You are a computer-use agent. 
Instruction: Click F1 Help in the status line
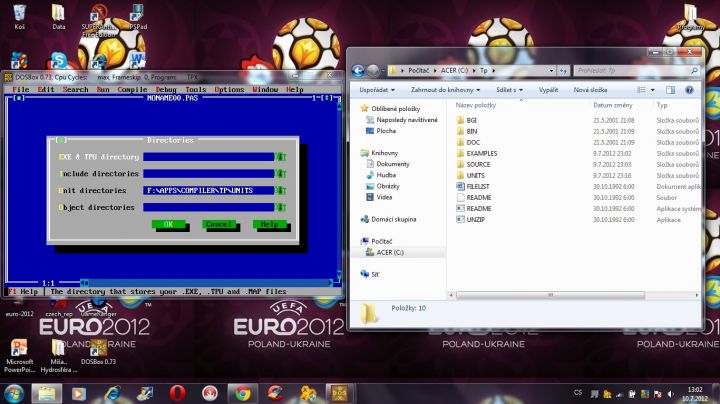[23, 292]
